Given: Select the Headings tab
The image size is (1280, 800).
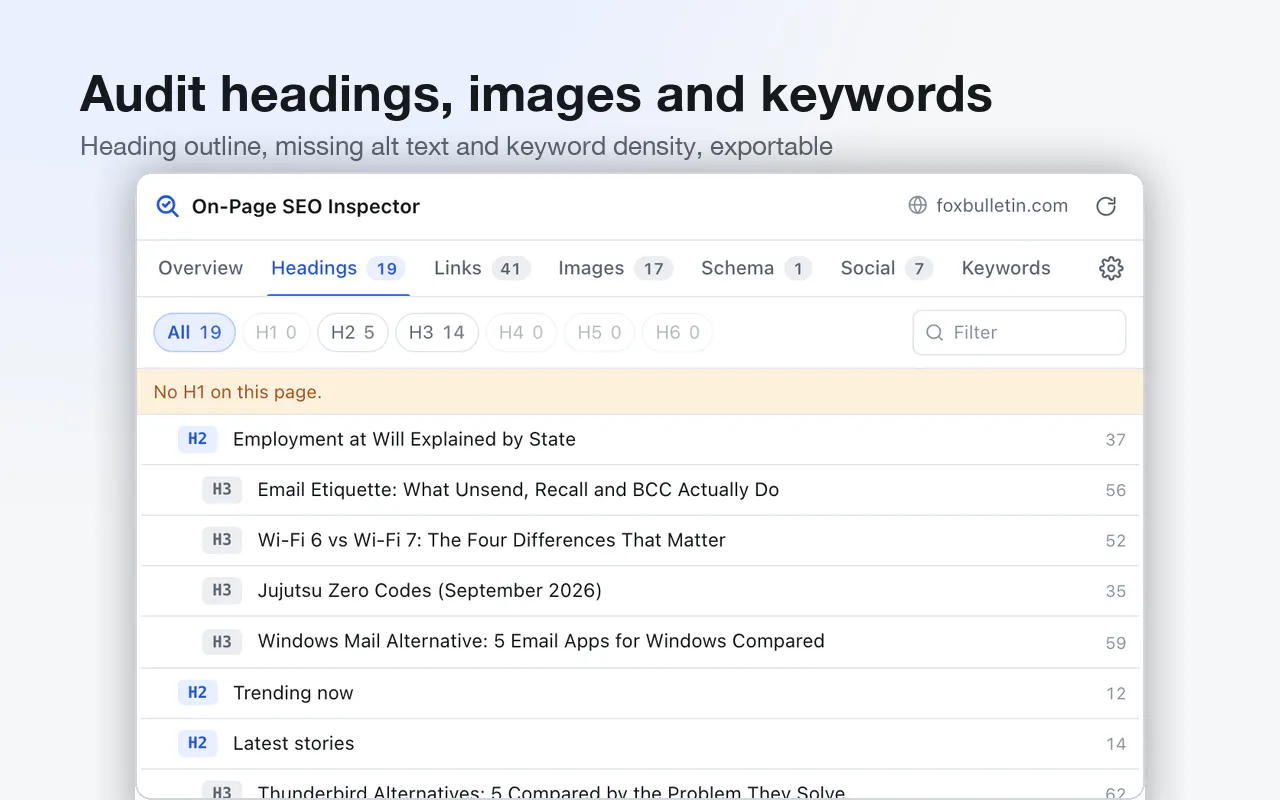Looking at the screenshot, I should point(338,268).
